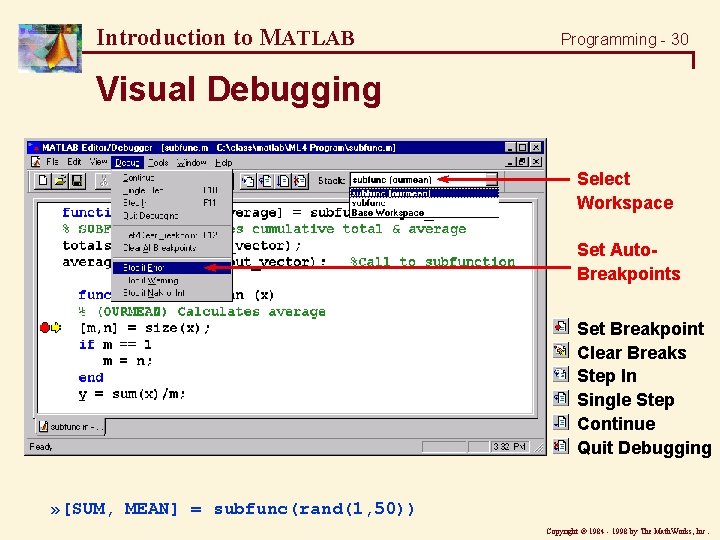Open the Edit menu
720x540 pixels.
74,162
